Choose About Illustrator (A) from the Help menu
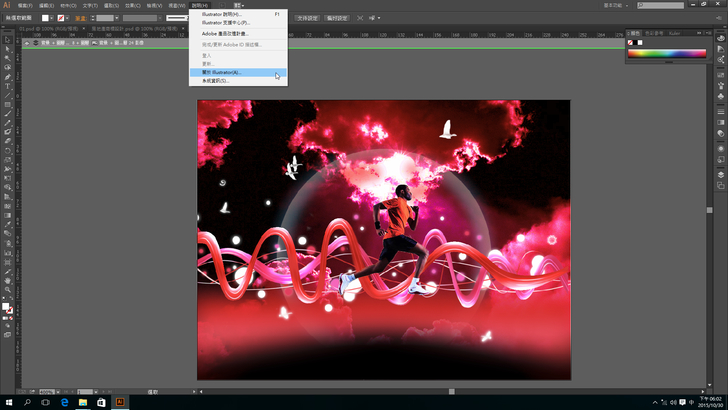Viewport: 728px width, 410px height. click(x=222, y=73)
